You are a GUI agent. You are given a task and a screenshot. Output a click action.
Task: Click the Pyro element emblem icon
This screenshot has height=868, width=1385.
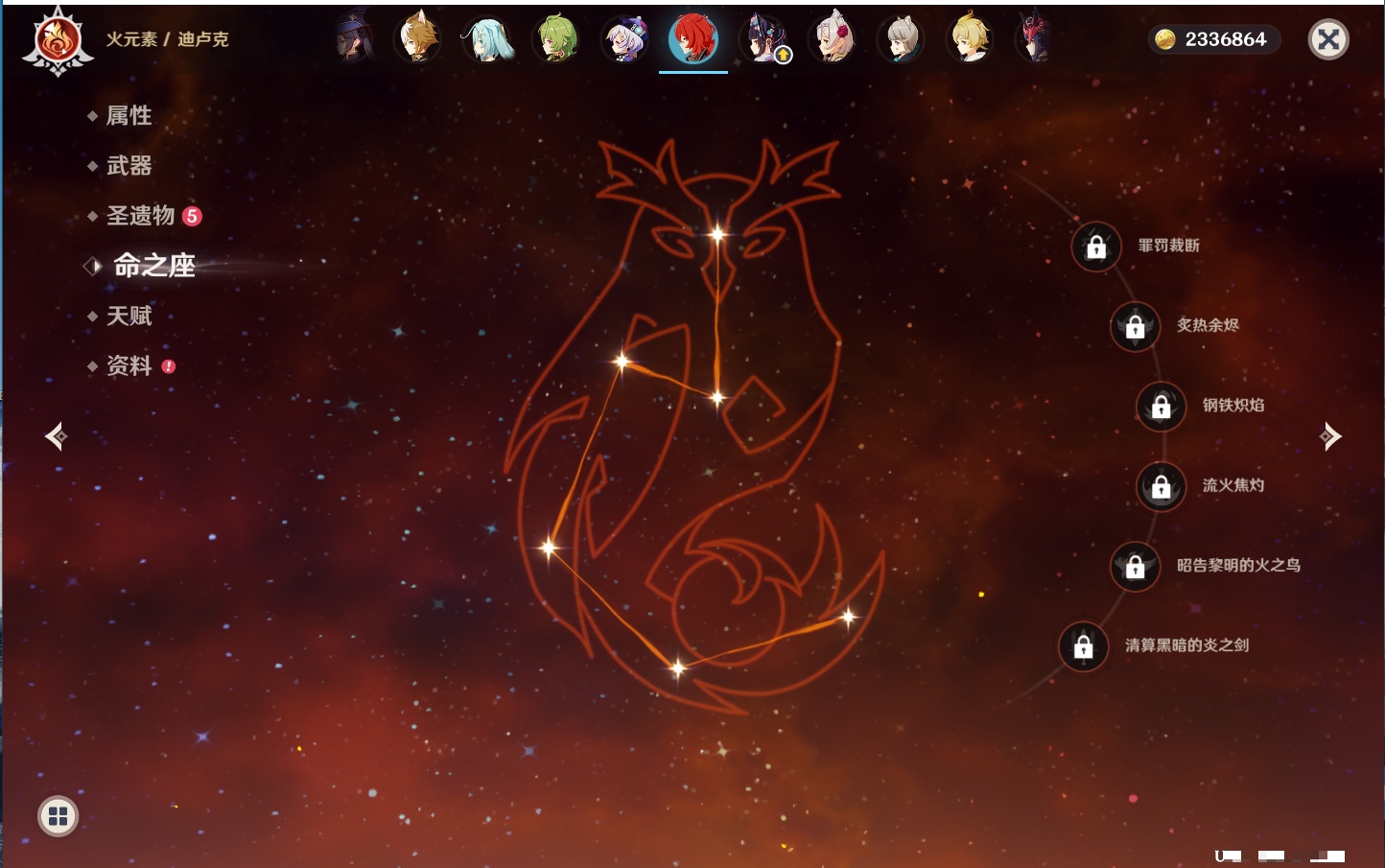tap(58, 41)
